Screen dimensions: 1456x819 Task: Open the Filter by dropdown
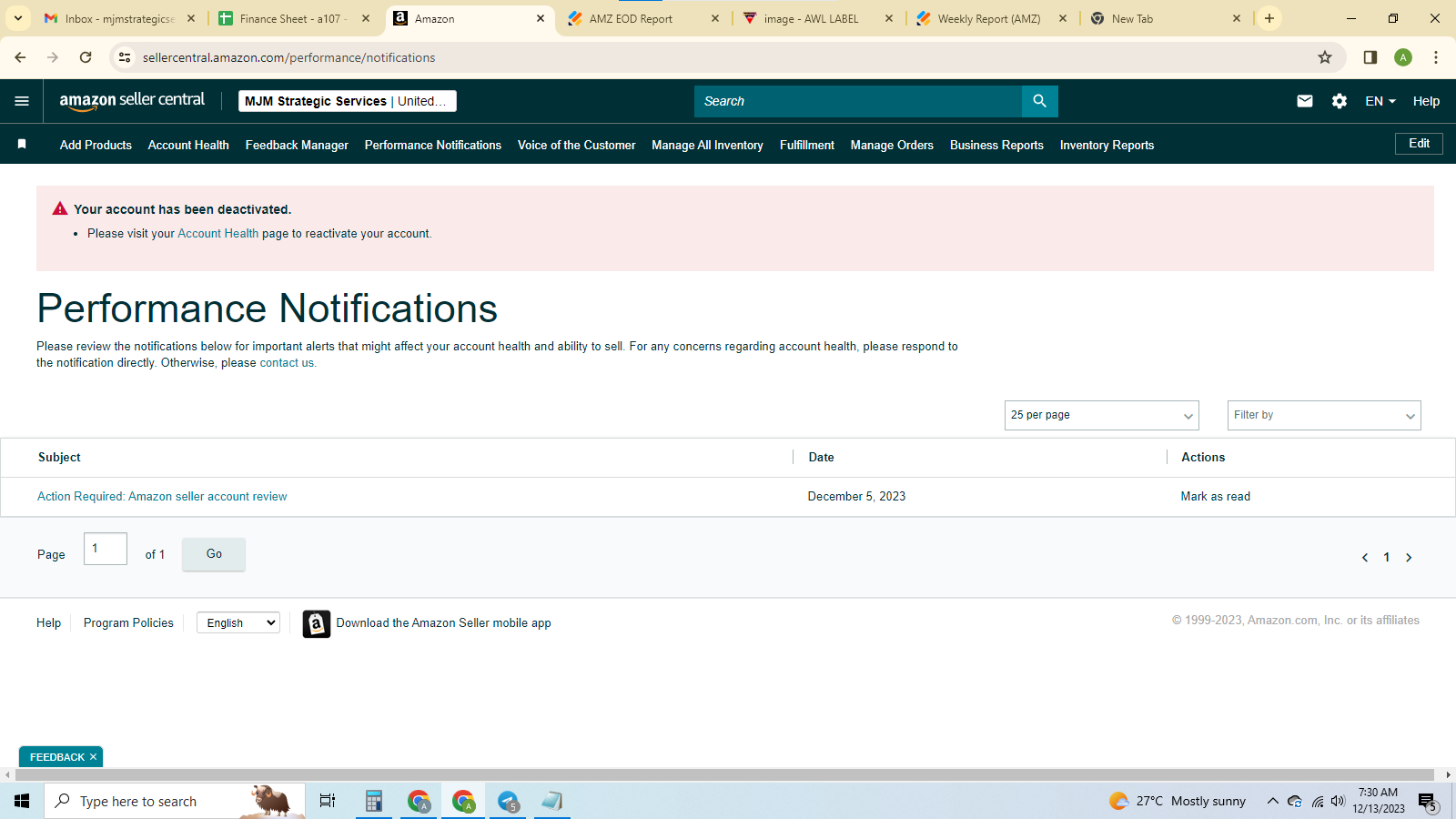[1324, 415]
